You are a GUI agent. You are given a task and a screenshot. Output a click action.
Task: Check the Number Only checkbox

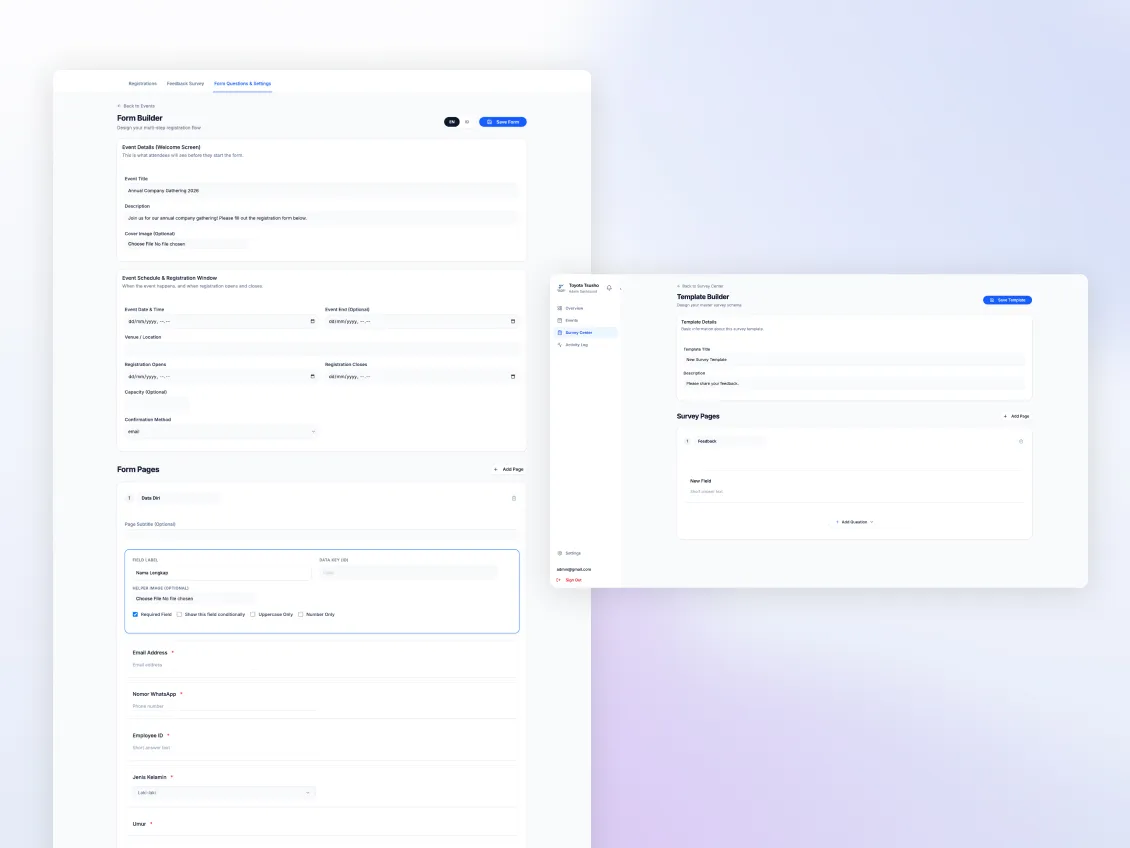coord(301,615)
